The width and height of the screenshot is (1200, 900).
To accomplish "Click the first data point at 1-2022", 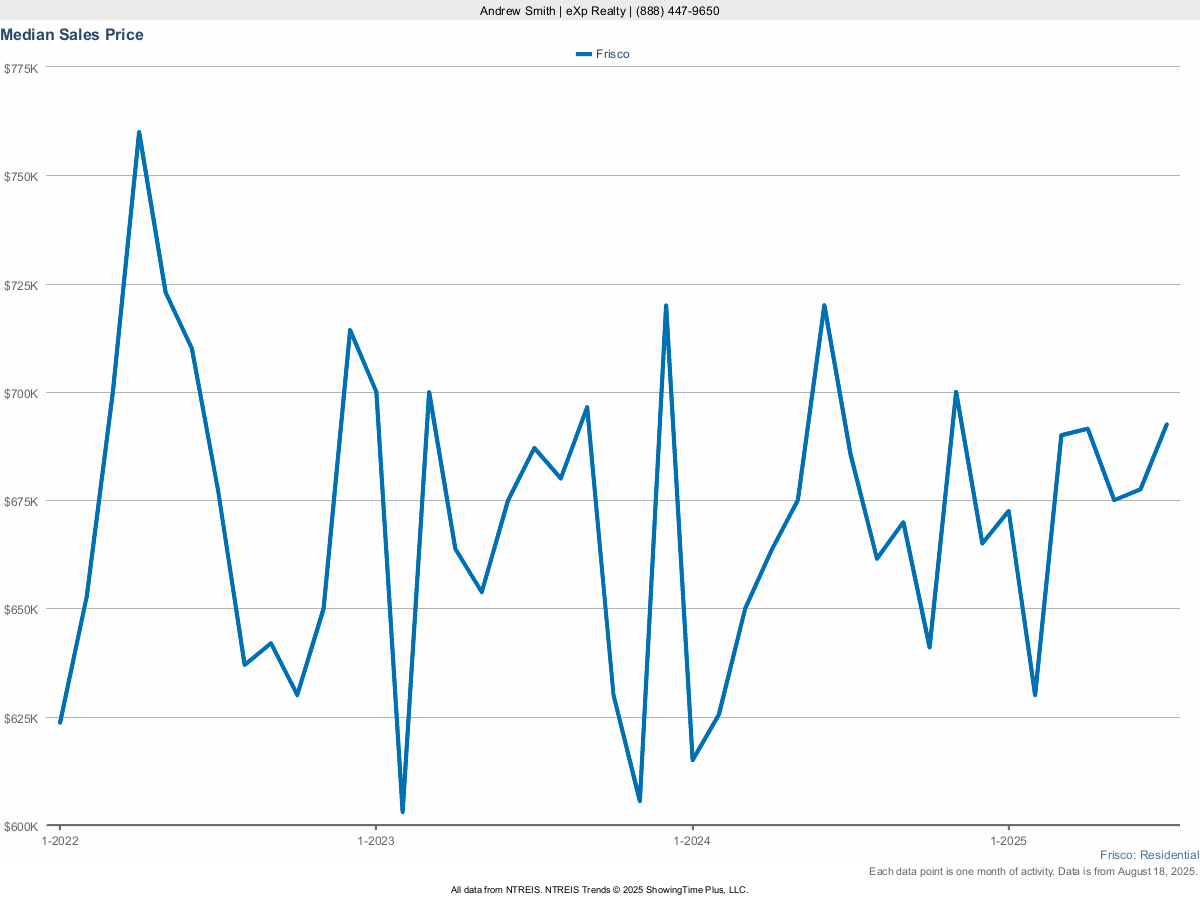I will click(60, 722).
